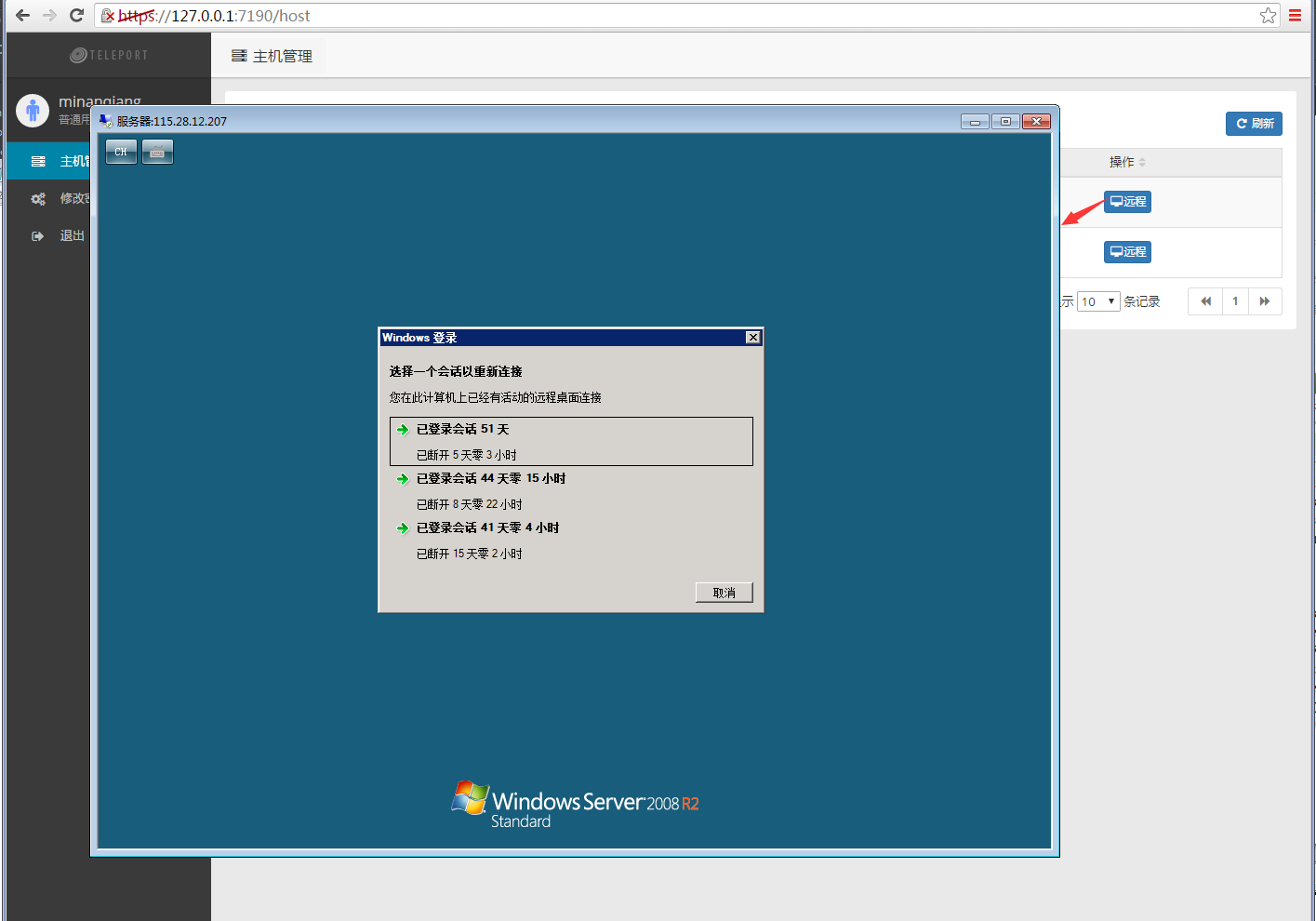The image size is (1316, 921).
Task: Open the browser hamburger menu
Action: coord(1295,16)
